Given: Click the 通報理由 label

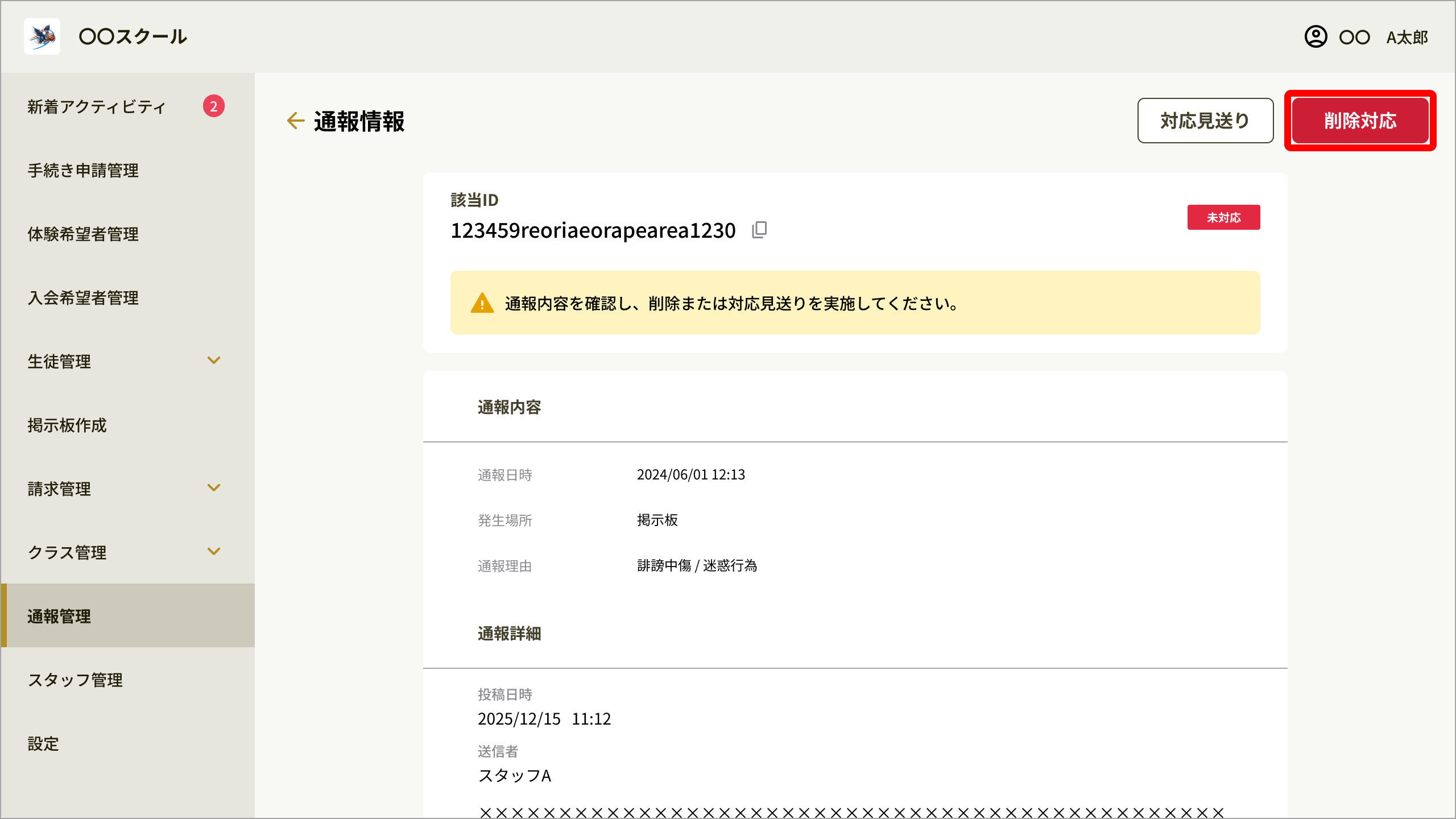Looking at the screenshot, I should pyautogui.click(x=505, y=566).
